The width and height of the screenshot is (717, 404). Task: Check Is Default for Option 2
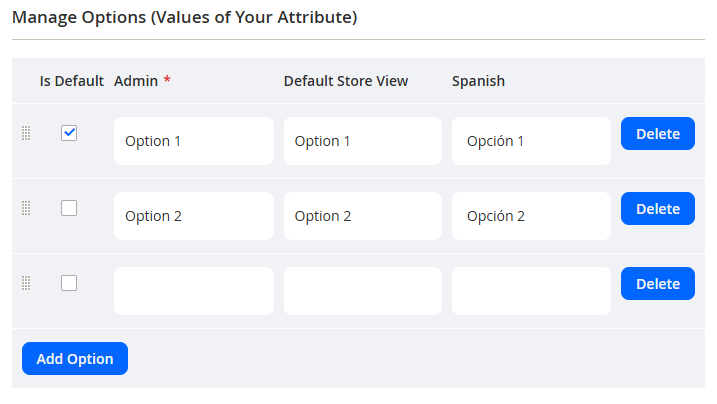coord(69,208)
